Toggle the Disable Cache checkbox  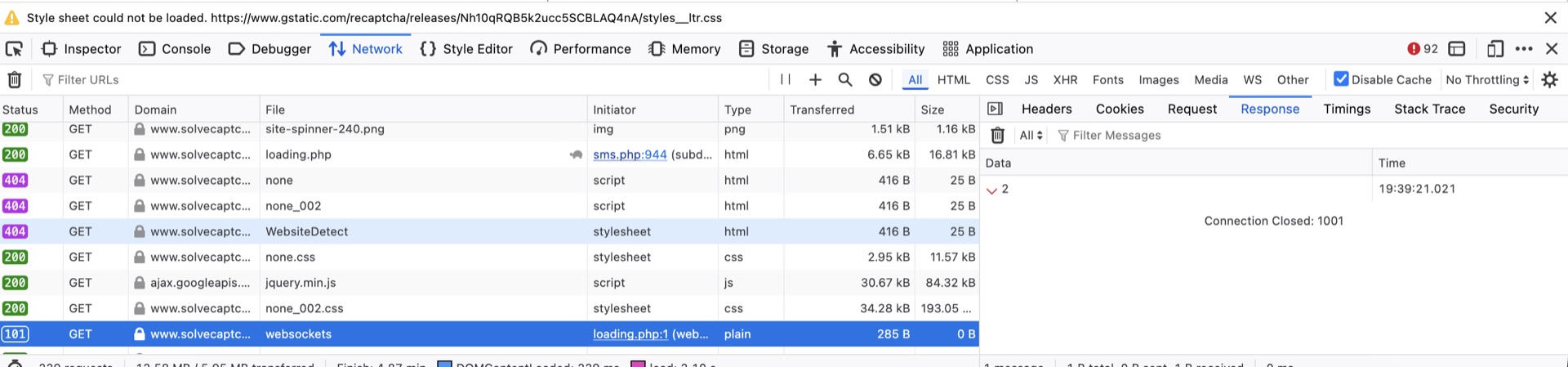pyautogui.click(x=1341, y=78)
